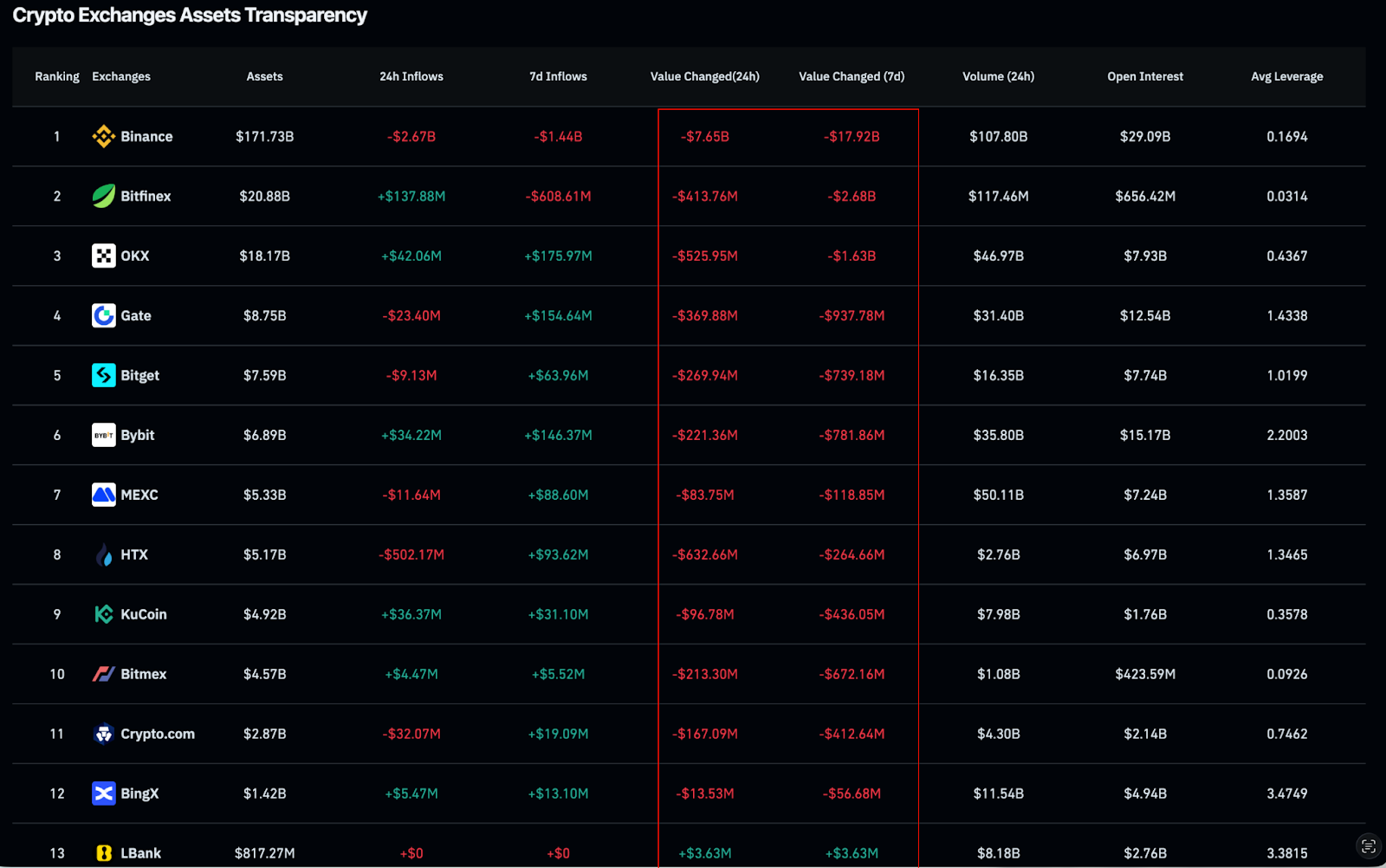Open the Crypto.com exchange name link

tap(158, 735)
